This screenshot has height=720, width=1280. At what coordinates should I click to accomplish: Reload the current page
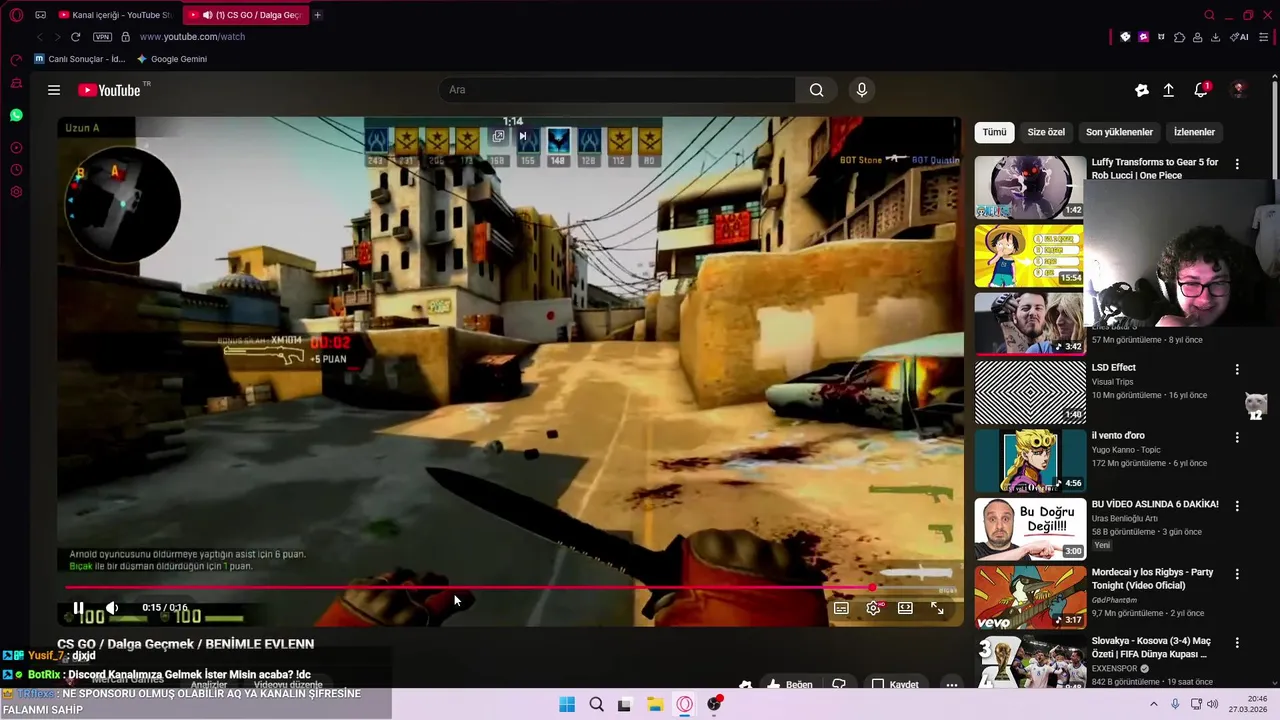[x=75, y=37]
